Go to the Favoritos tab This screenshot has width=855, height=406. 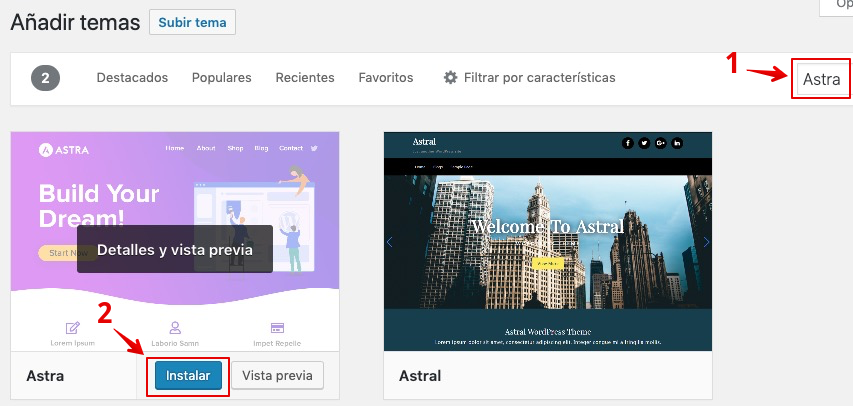pos(386,78)
